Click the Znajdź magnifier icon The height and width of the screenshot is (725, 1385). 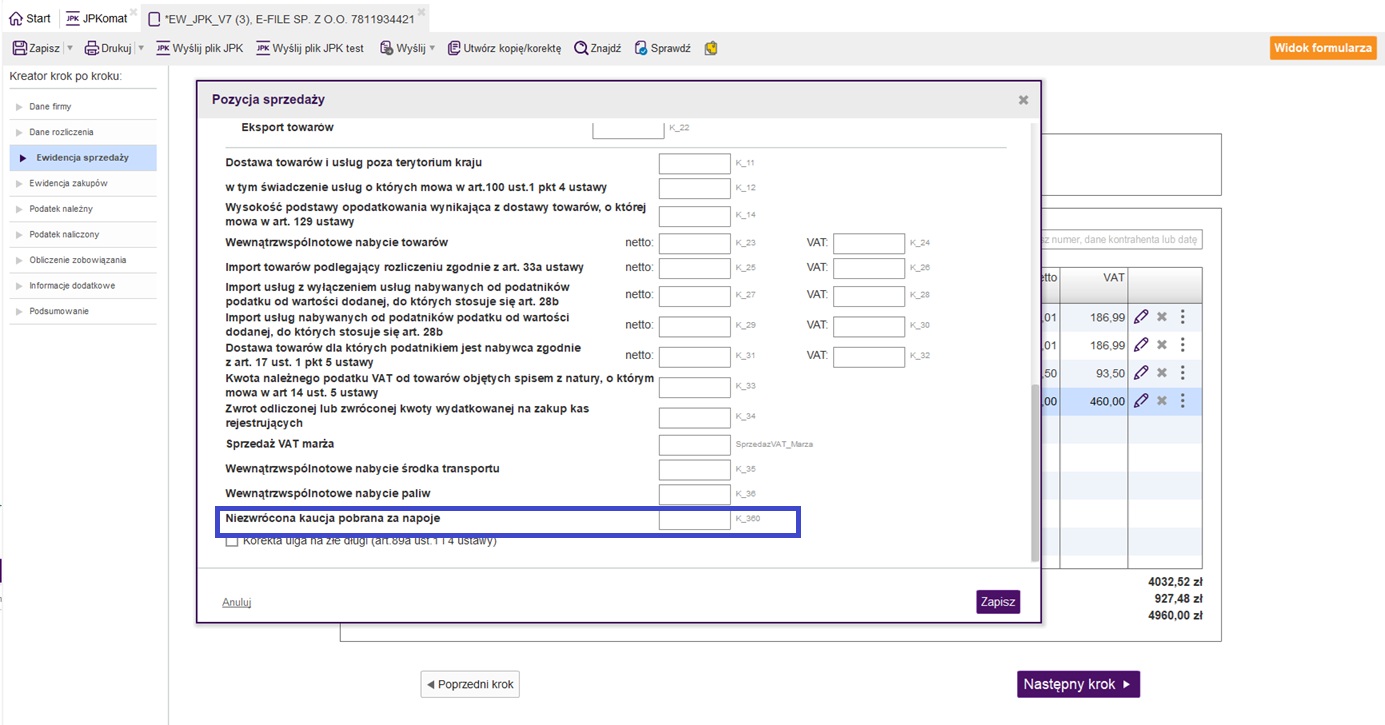580,48
